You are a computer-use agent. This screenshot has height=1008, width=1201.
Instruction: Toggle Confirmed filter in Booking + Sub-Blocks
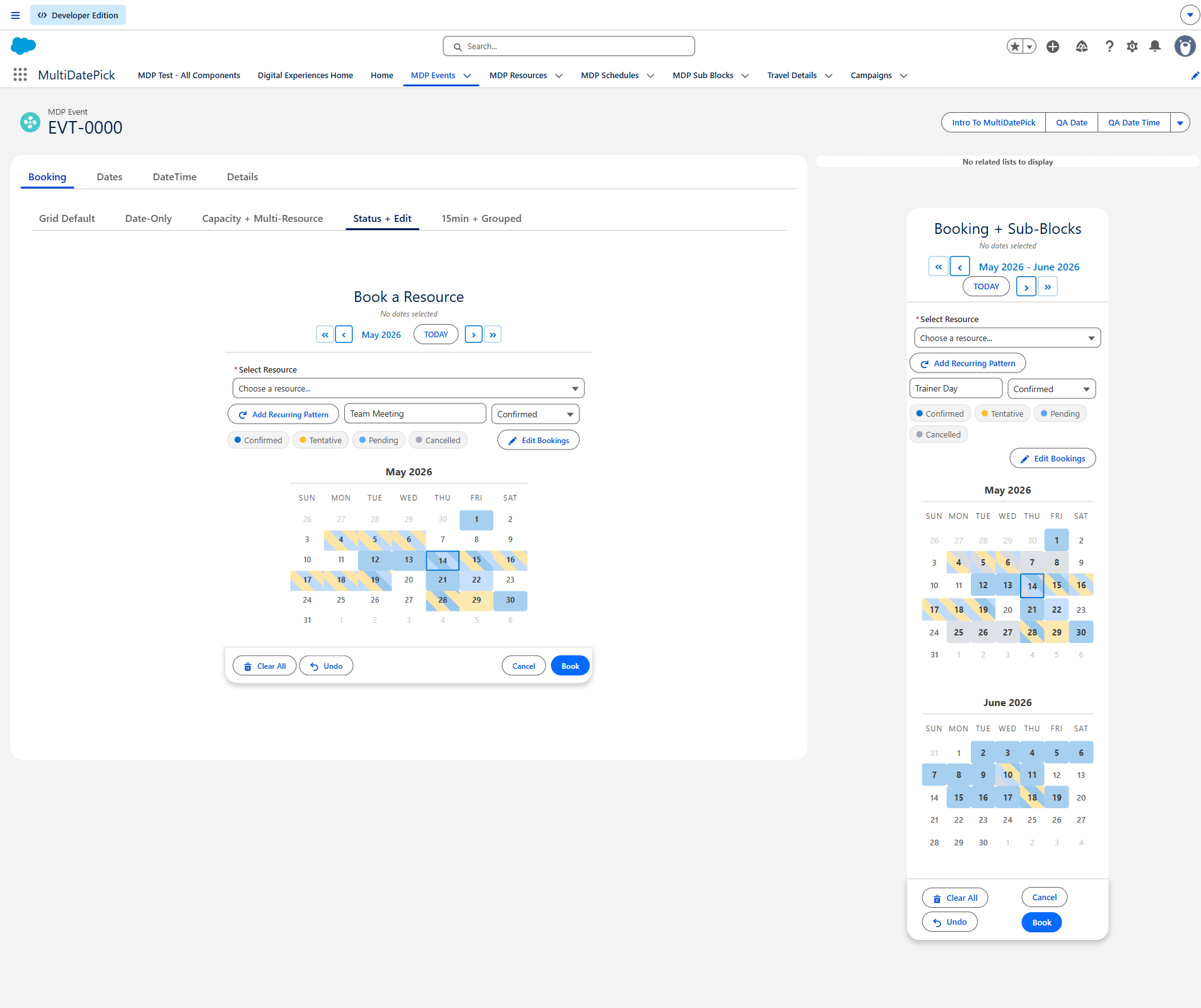pos(940,414)
